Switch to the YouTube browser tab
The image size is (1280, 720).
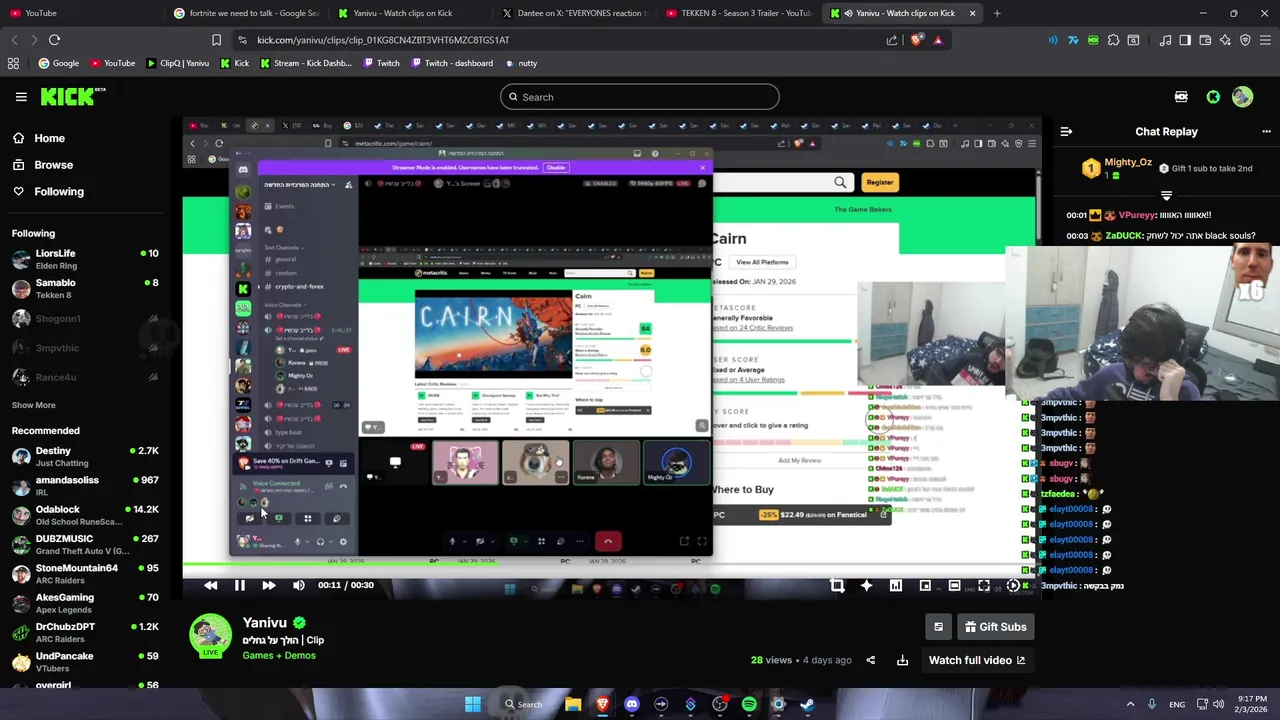pyautogui.click(x=82, y=13)
